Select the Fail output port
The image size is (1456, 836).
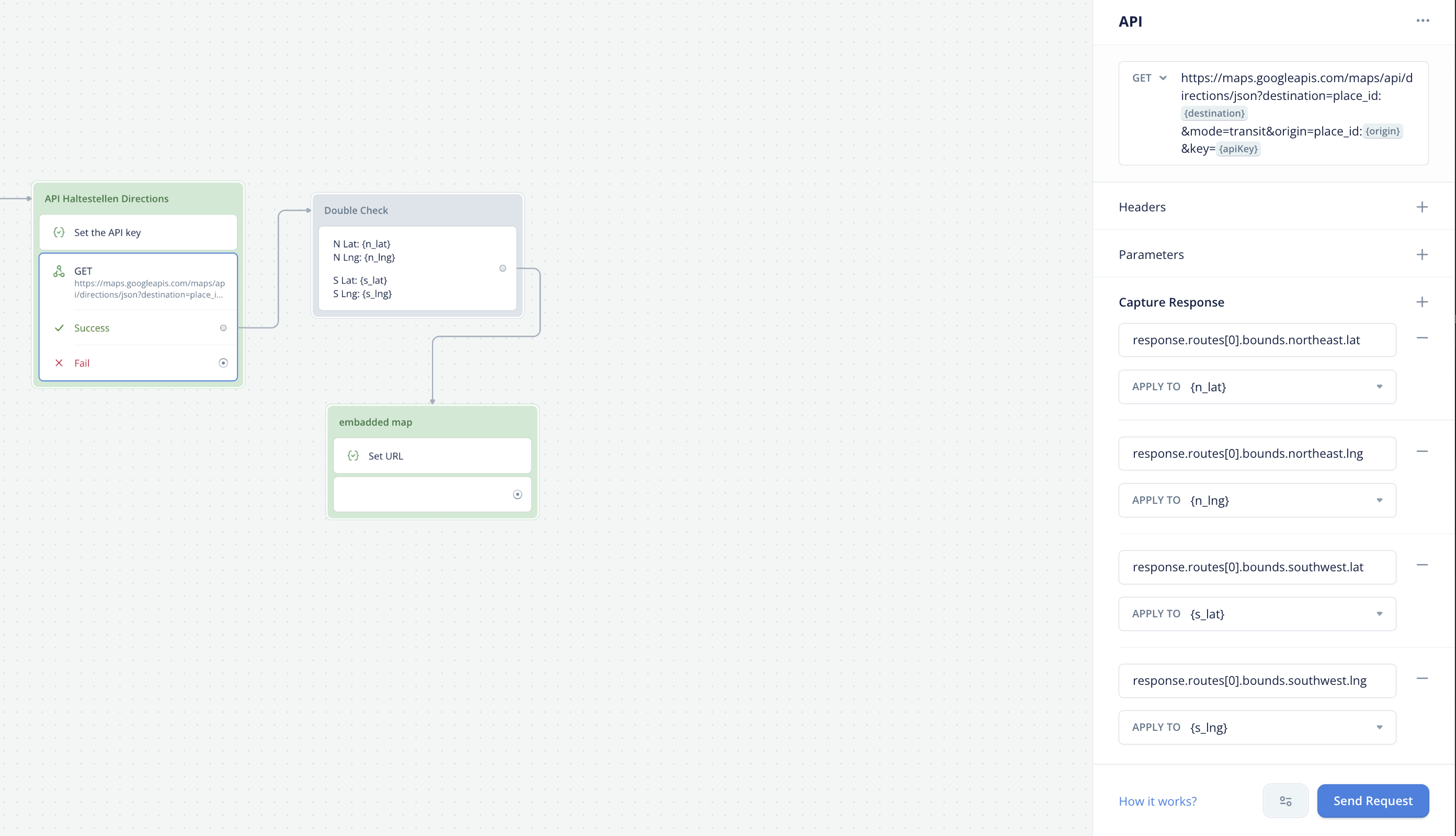pyautogui.click(x=223, y=363)
